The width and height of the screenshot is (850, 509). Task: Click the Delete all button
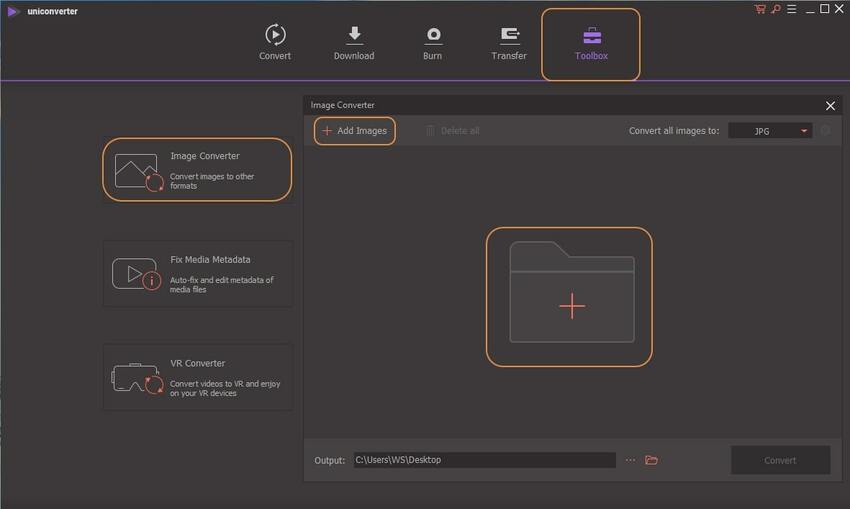452,131
